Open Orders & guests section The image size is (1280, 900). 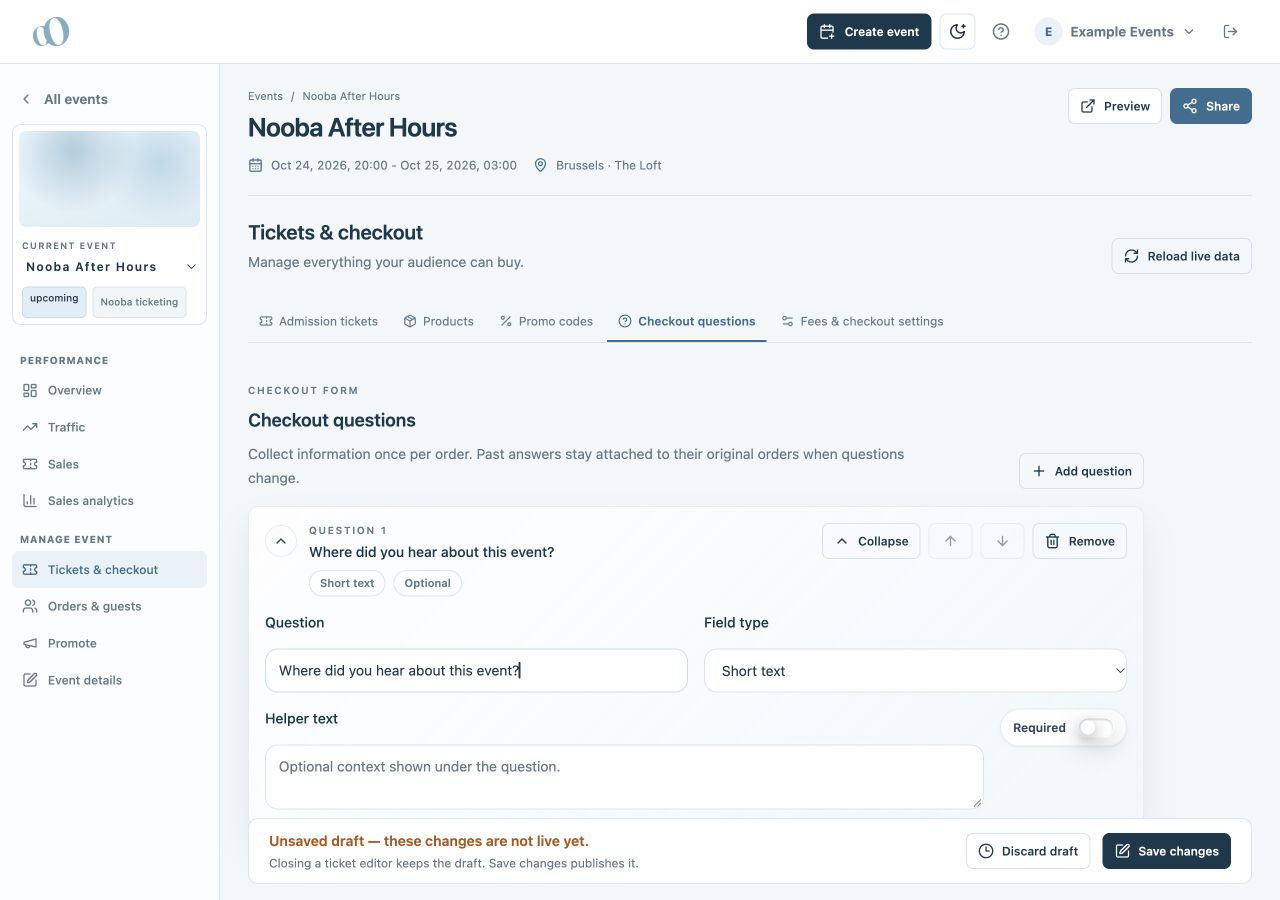[109, 606]
